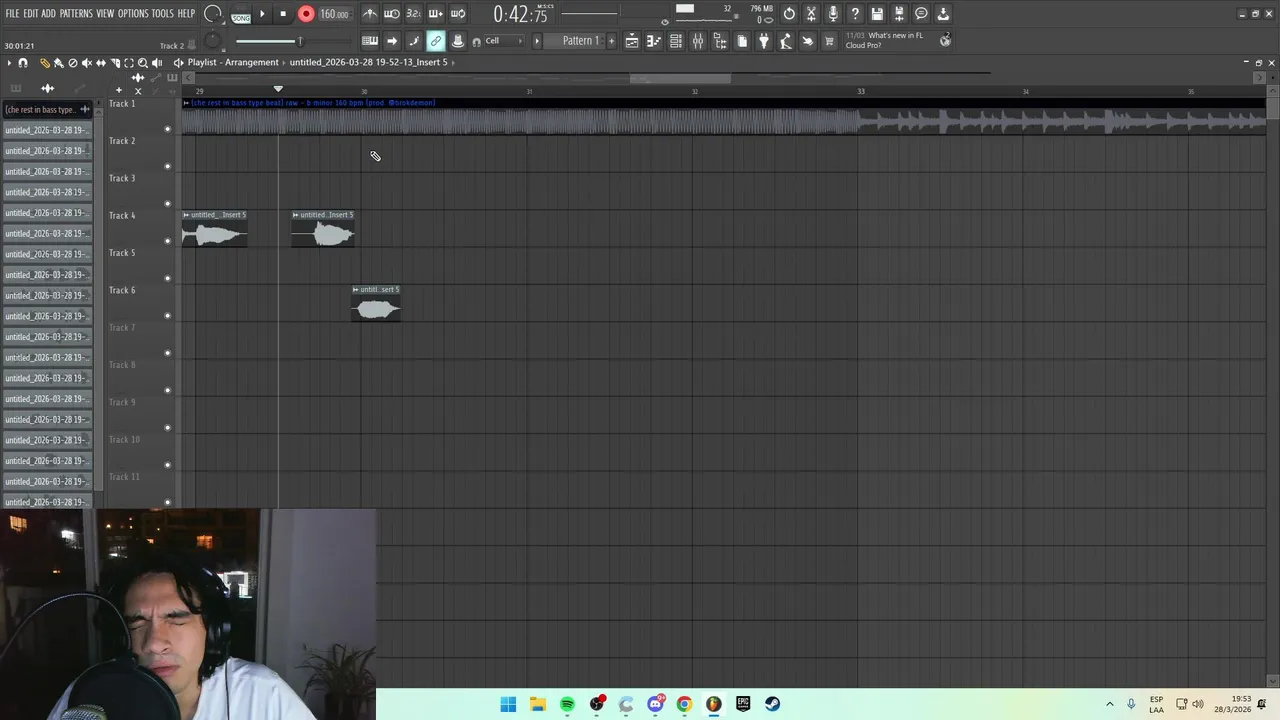1280x720 pixels.
Task: Select the Zoom magnifier tool
Action: coord(142,63)
